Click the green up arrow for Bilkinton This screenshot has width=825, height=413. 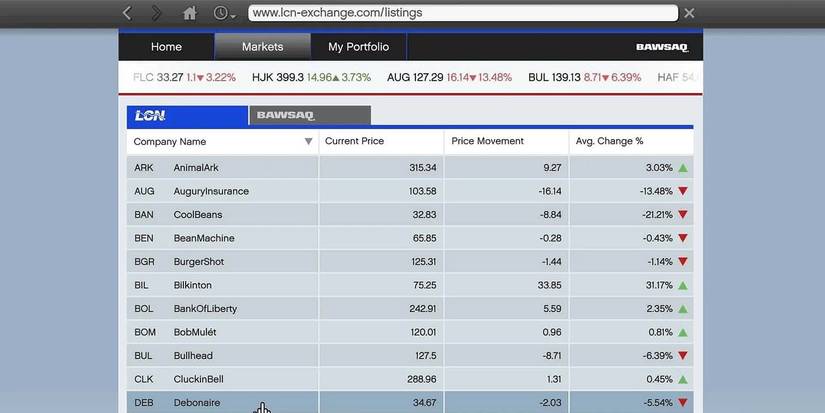pyautogui.click(x=683, y=285)
